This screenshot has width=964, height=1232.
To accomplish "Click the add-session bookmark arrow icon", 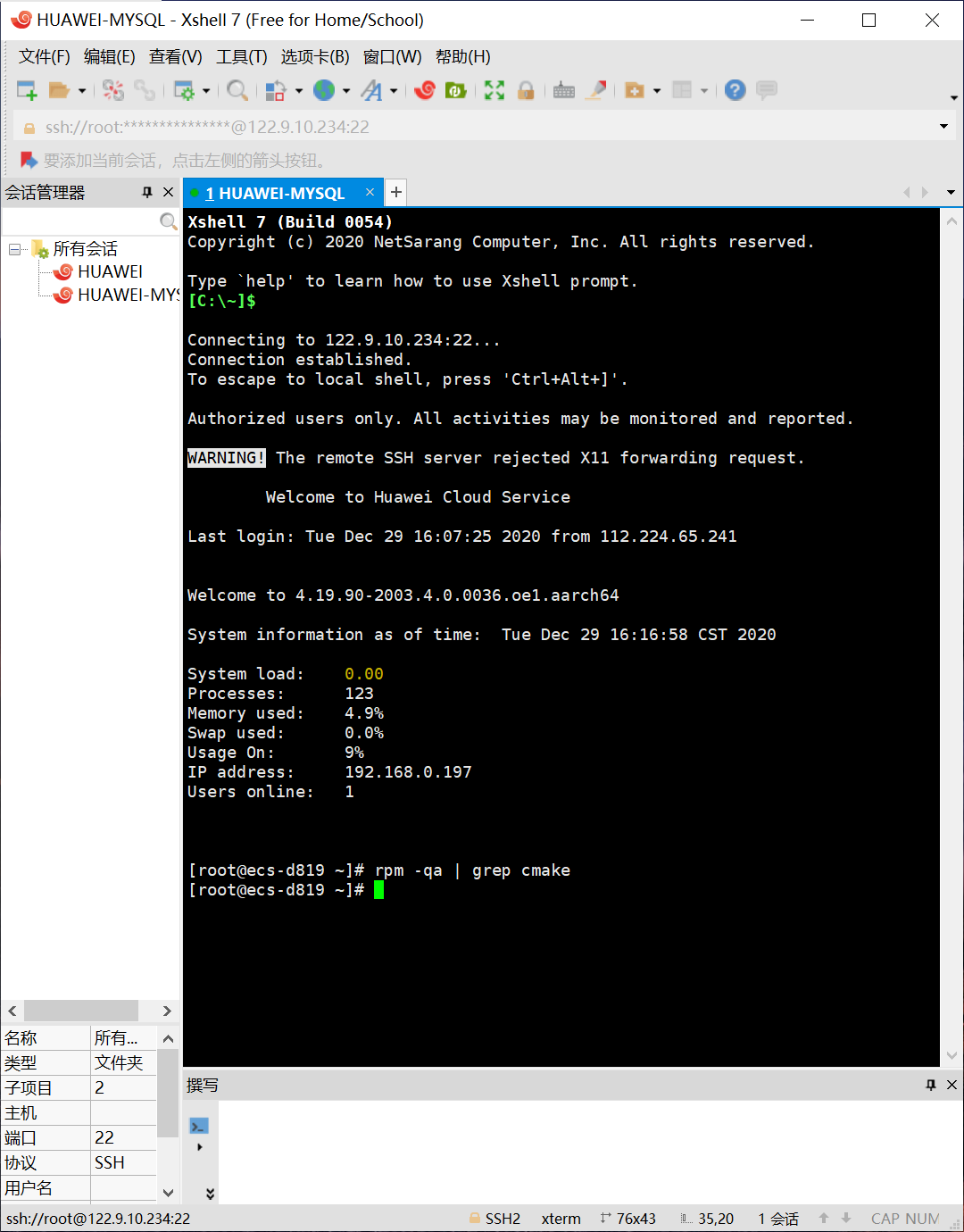I will (x=29, y=160).
